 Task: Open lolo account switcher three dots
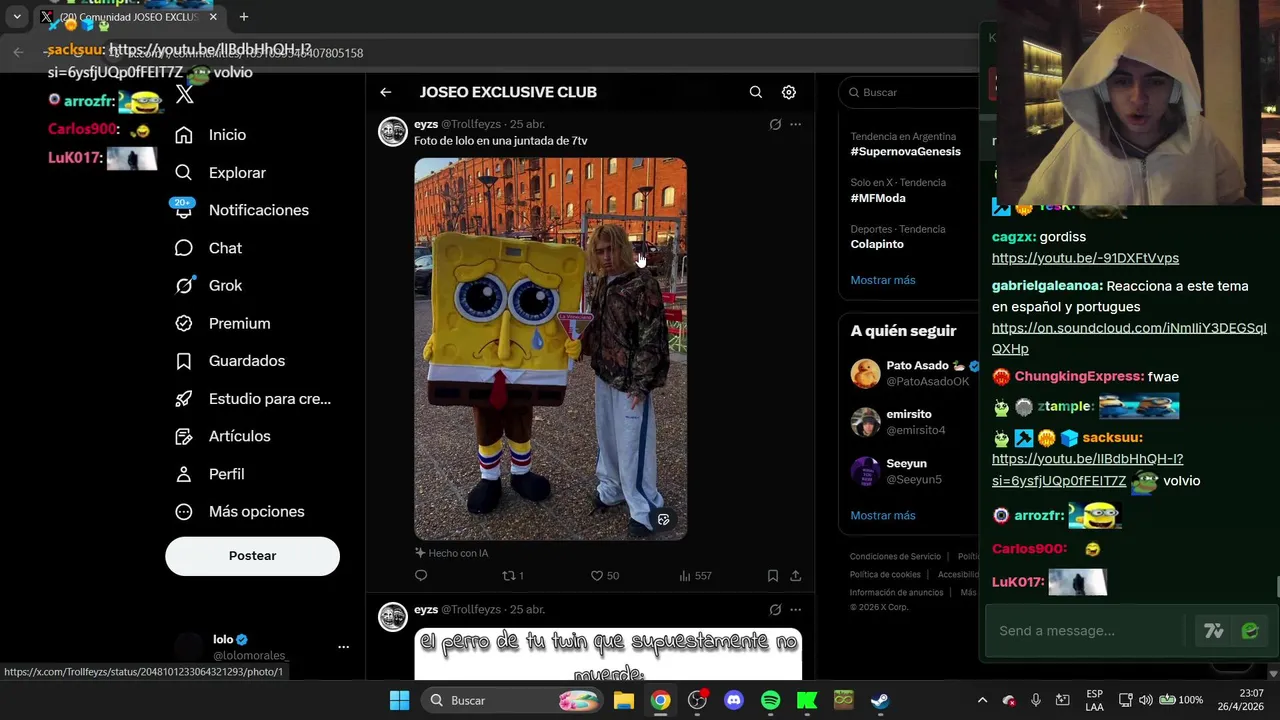(343, 647)
